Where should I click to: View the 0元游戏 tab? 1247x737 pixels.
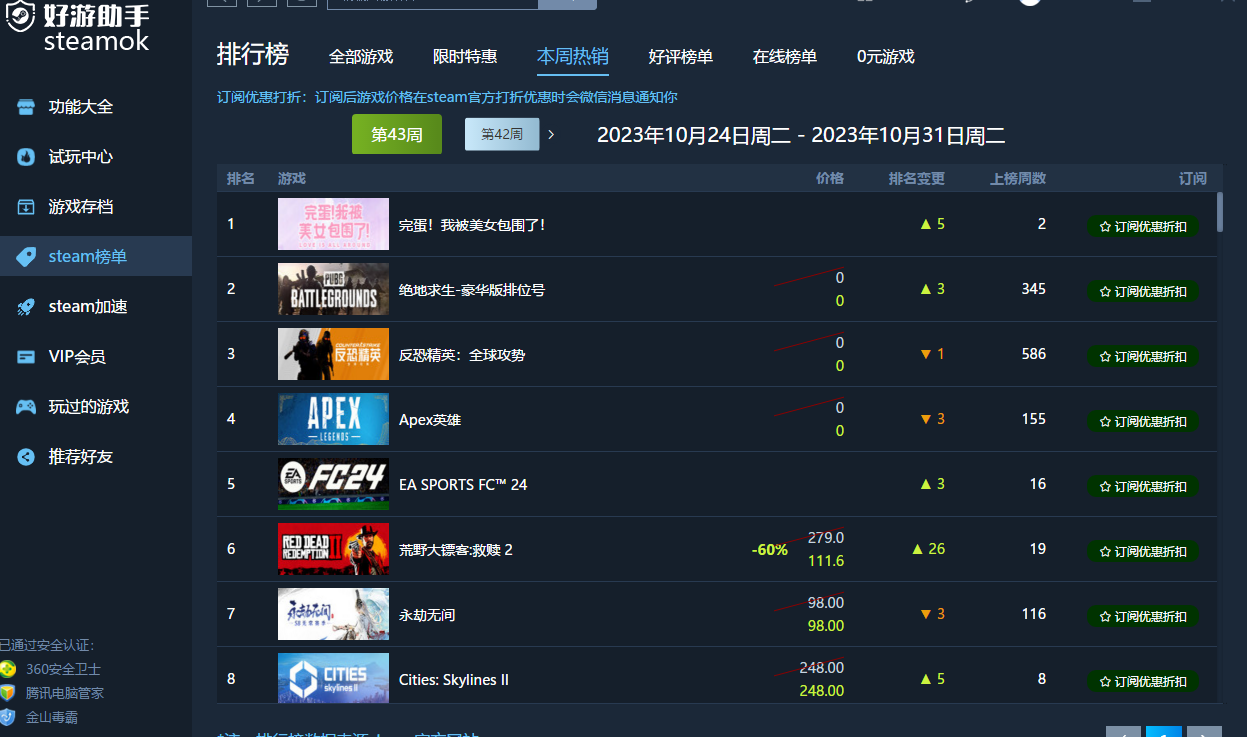(x=886, y=57)
